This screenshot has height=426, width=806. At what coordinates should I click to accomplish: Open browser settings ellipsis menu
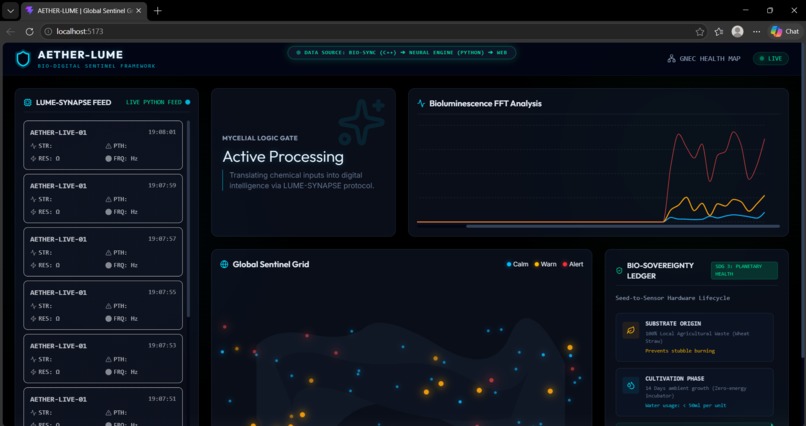click(757, 32)
